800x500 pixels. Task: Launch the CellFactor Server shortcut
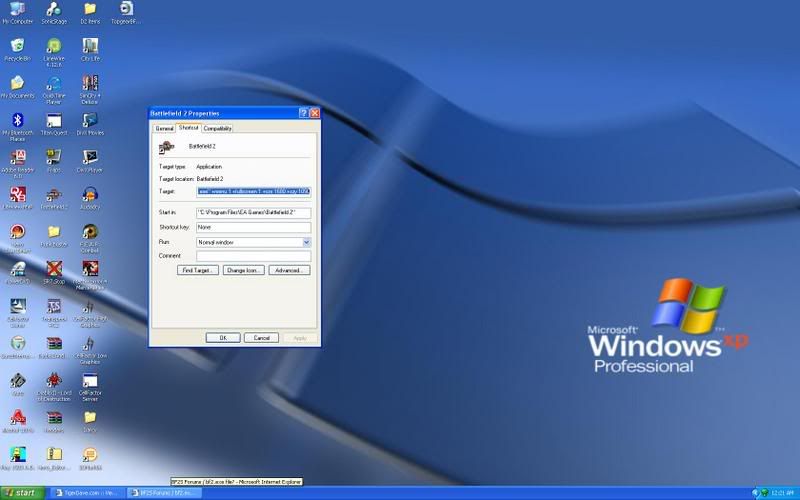90,388
